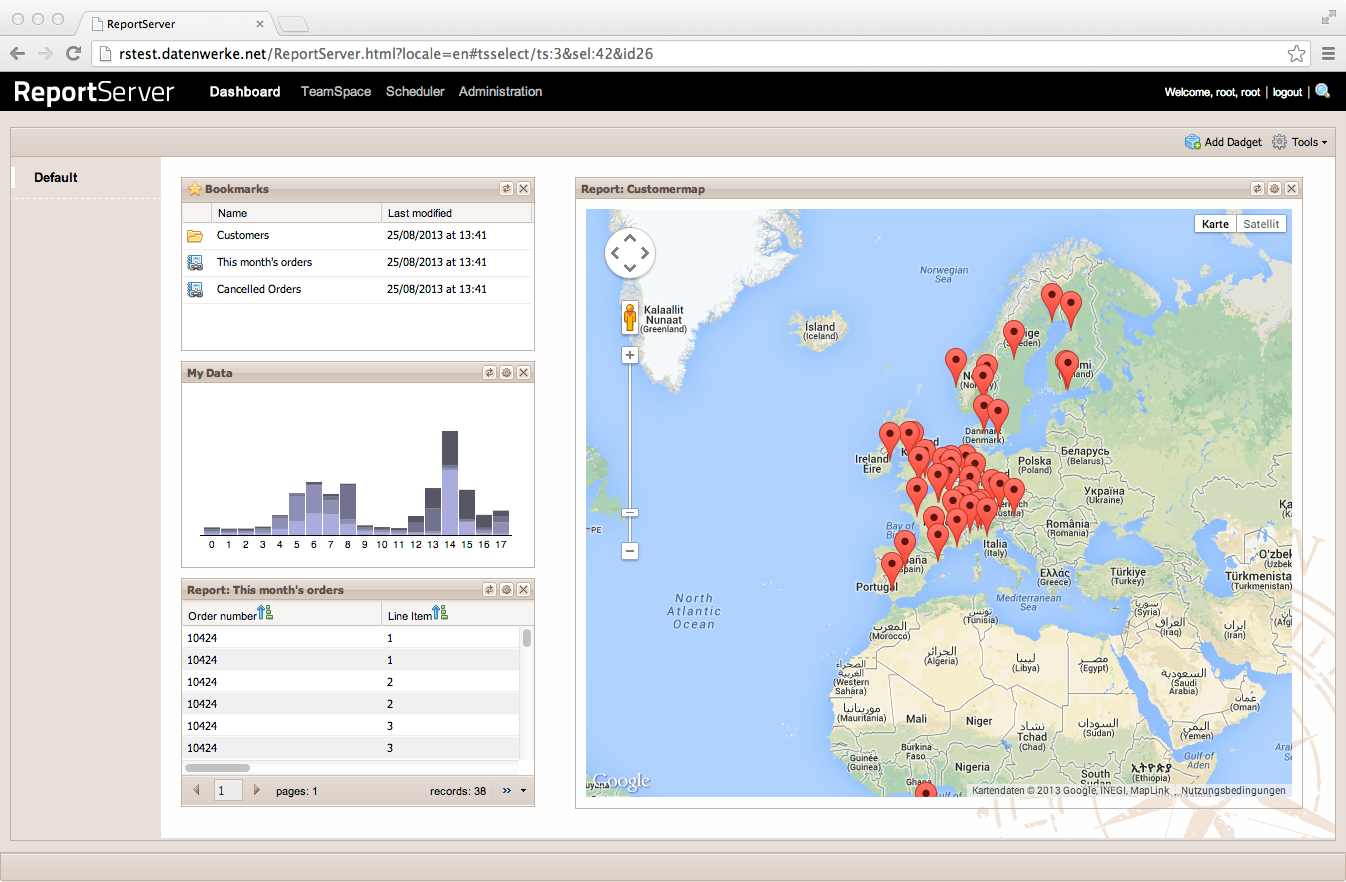
Task: Click the Nutzungsbedingungen link on map
Action: pyautogui.click(x=1233, y=790)
